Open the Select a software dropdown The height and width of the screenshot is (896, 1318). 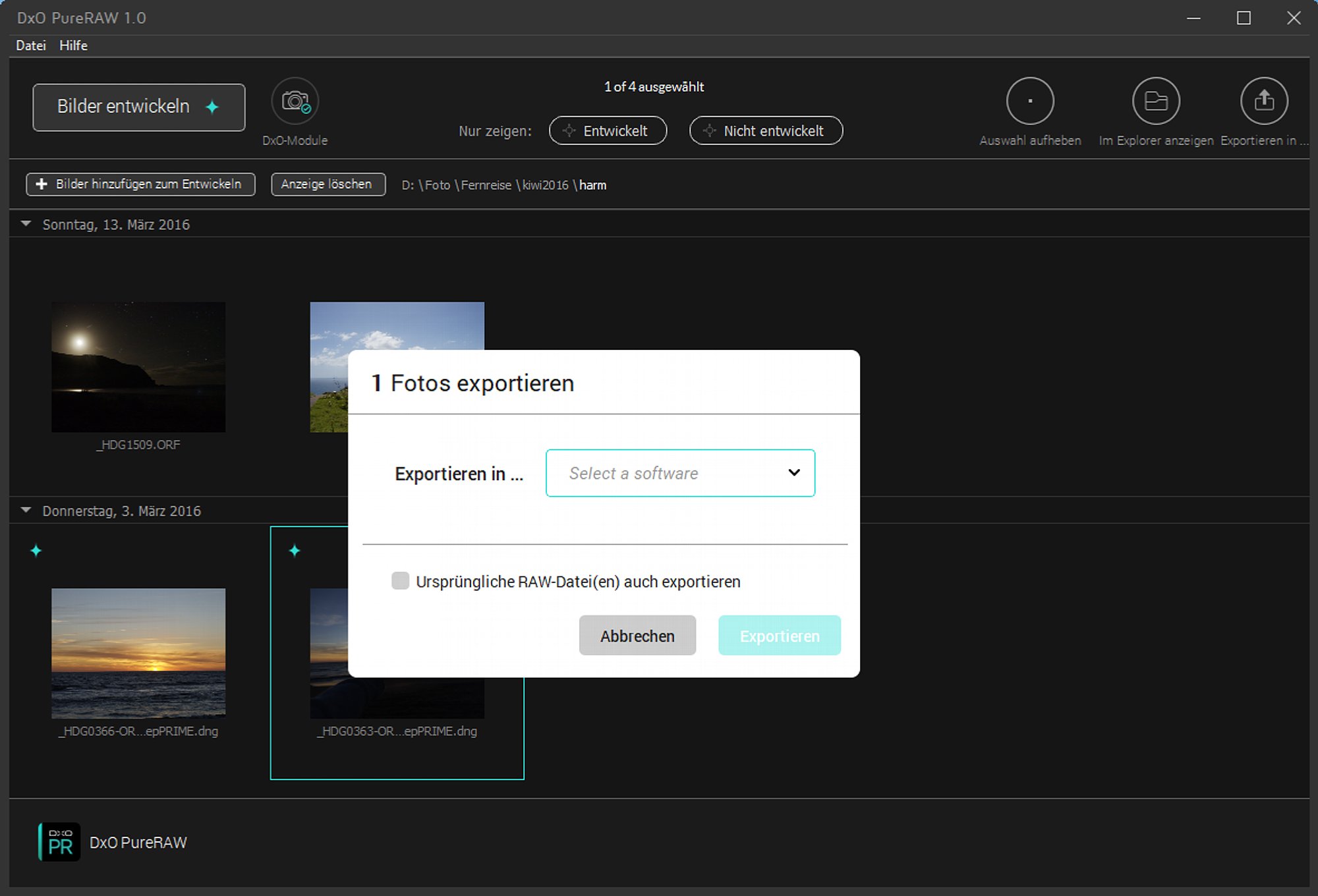(680, 473)
